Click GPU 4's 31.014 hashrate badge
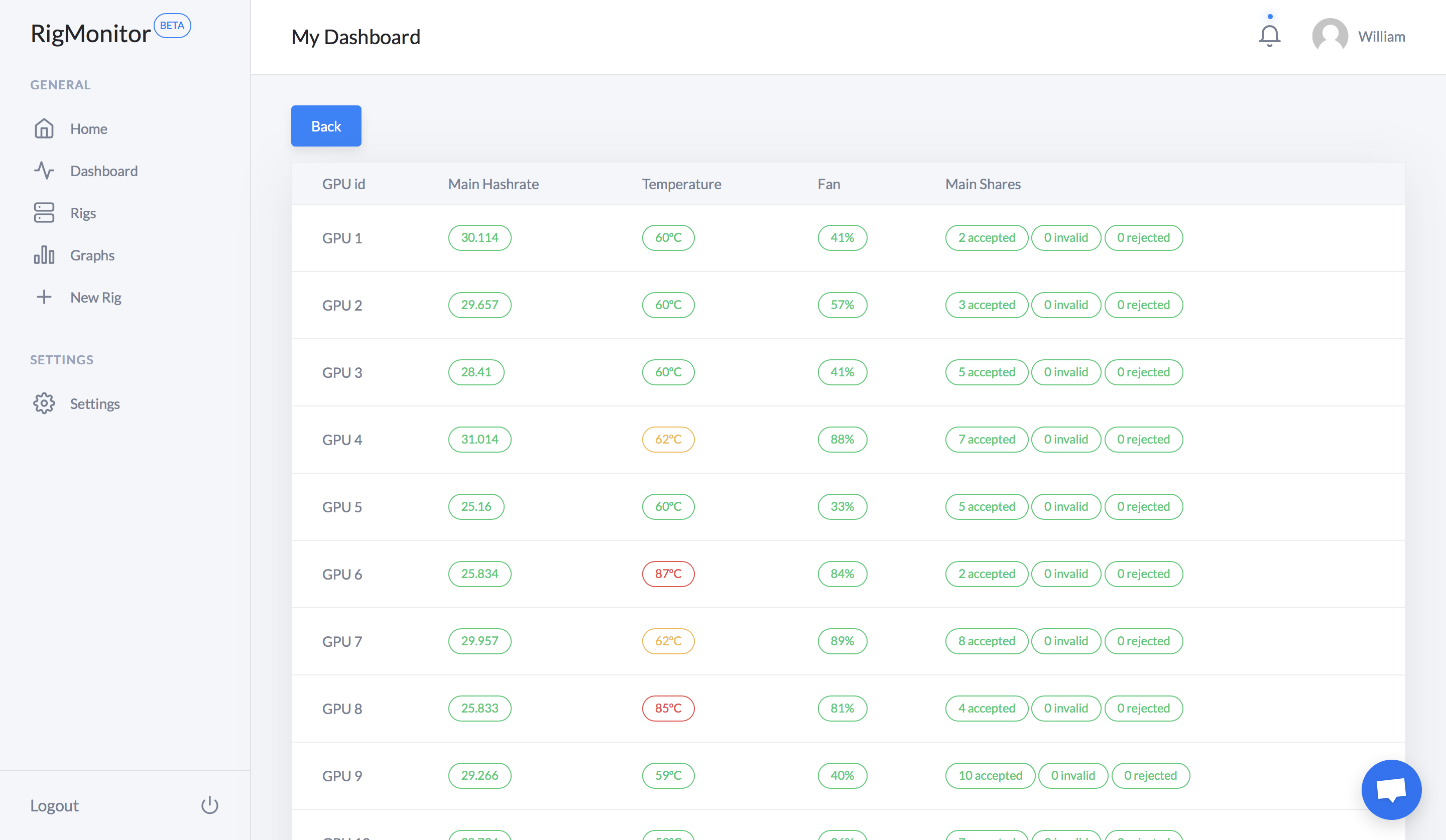The image size is (1446, 840). pos(479,439)
